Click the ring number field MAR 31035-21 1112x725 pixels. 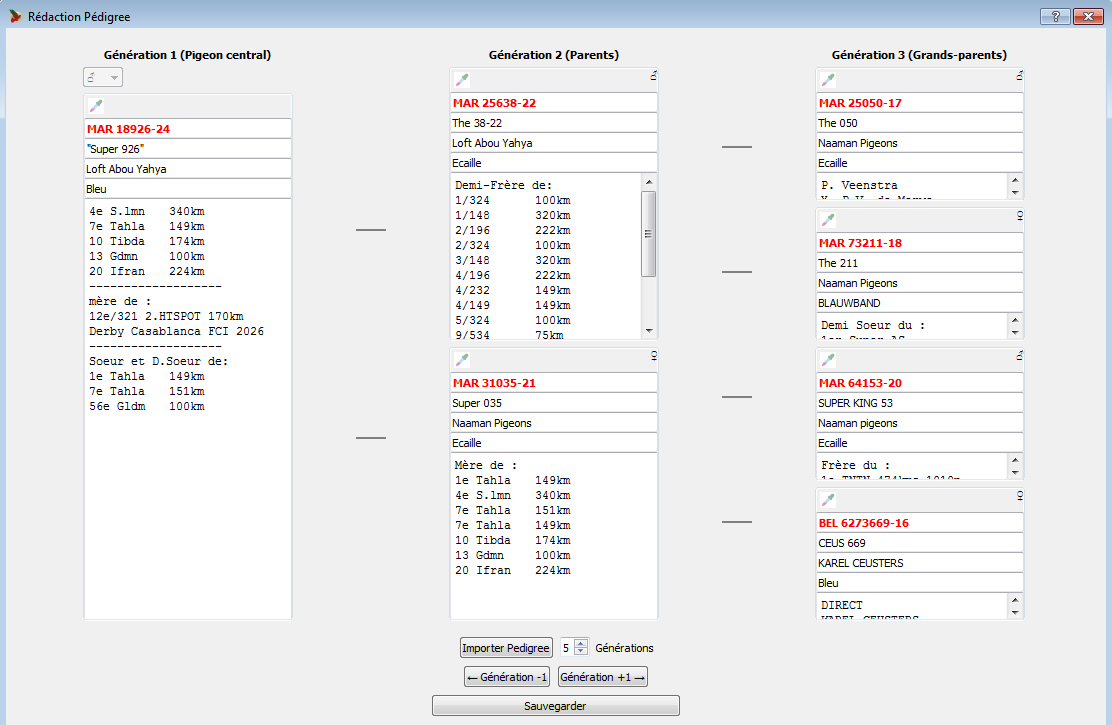pyautogui.click(x=554, y=383)
